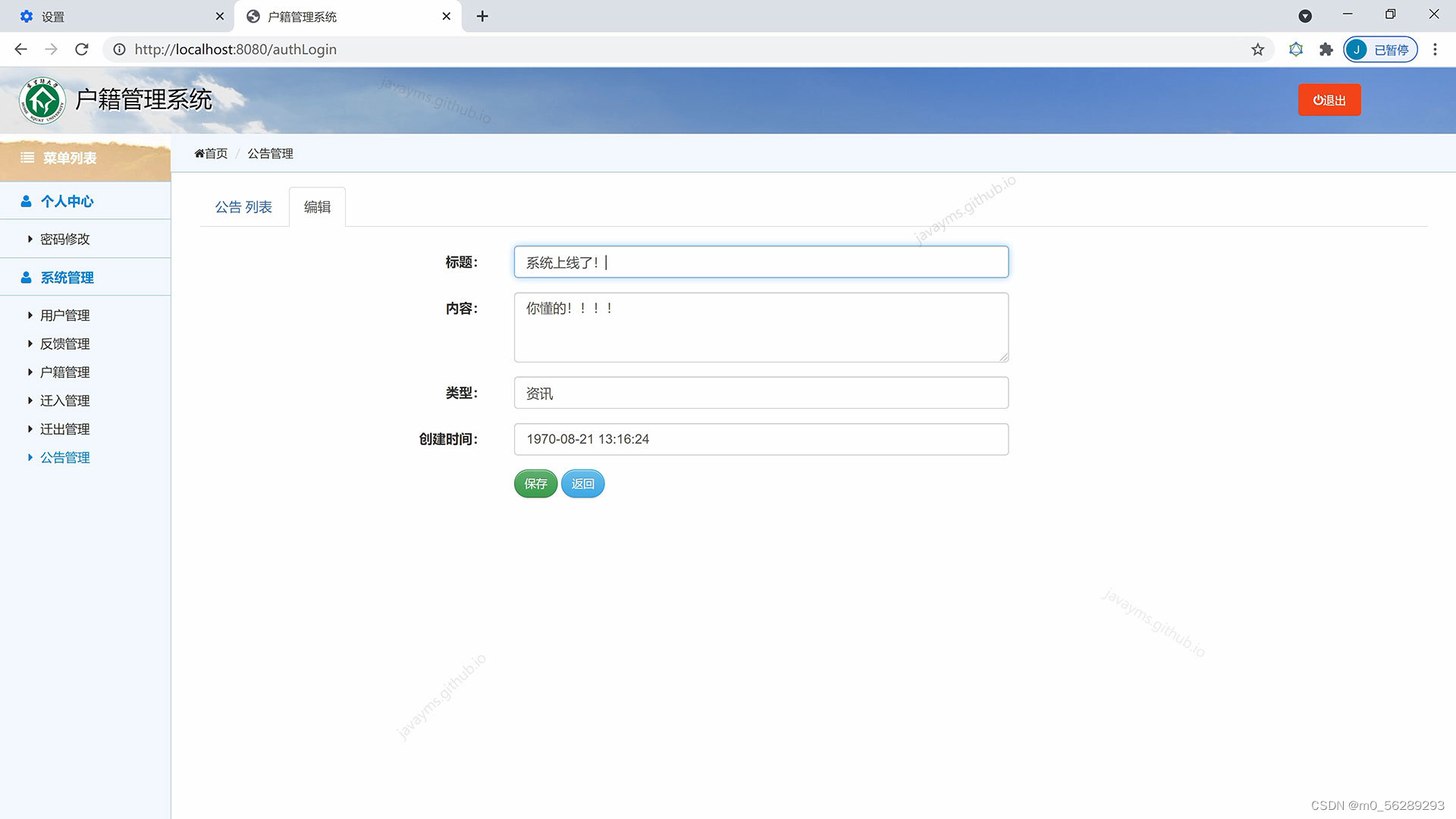The height and width of the screenshot is (819, 1456).
Task: Click the menu list hamburger icon
Action: click(x=27, y=158)
